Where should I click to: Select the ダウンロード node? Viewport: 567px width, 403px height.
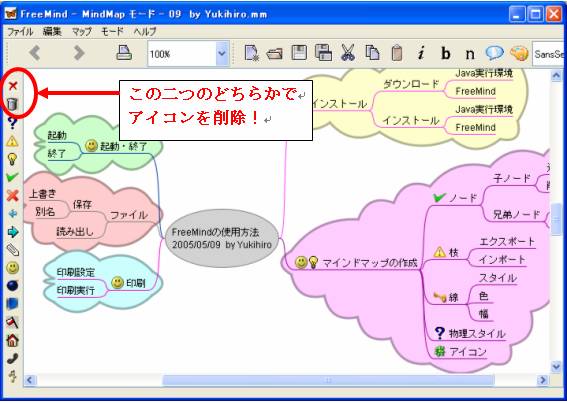tap(411, 85)
